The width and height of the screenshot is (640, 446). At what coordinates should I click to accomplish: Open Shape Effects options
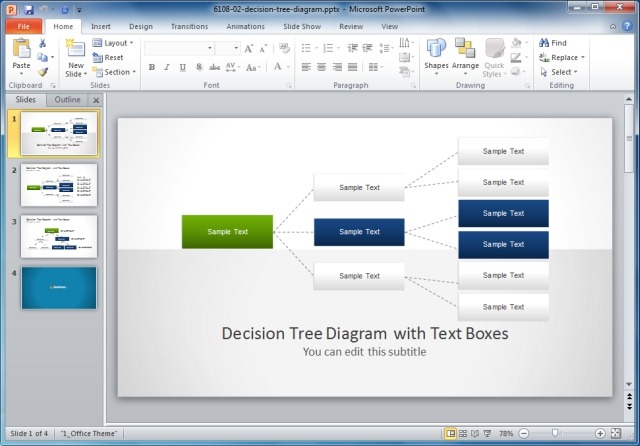point(518,71)
